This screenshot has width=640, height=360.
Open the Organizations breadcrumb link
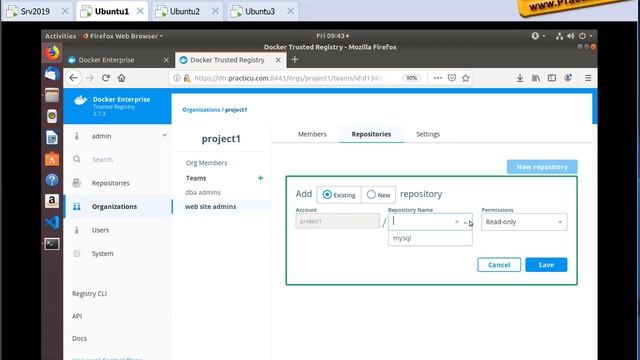(201, 110)
